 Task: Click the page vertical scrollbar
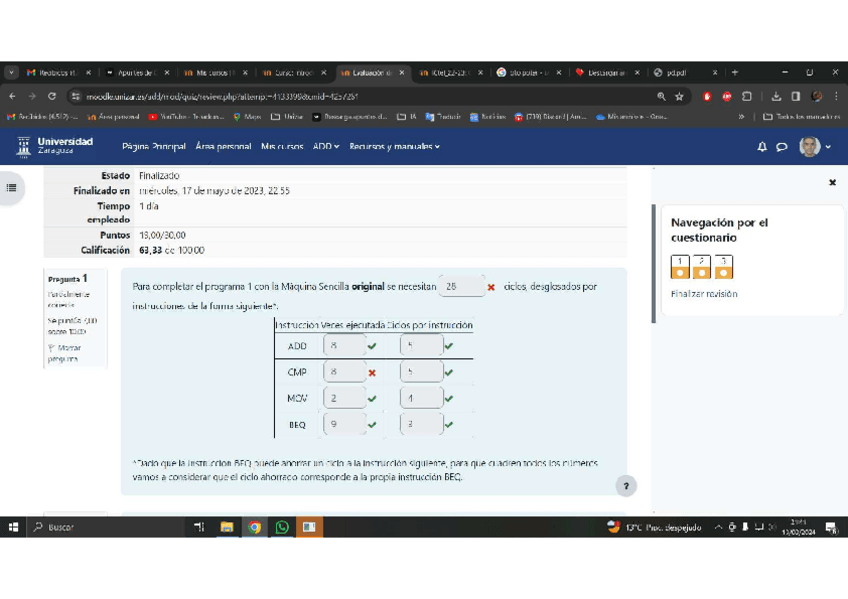pyautogui.click(x=654, y=264)
